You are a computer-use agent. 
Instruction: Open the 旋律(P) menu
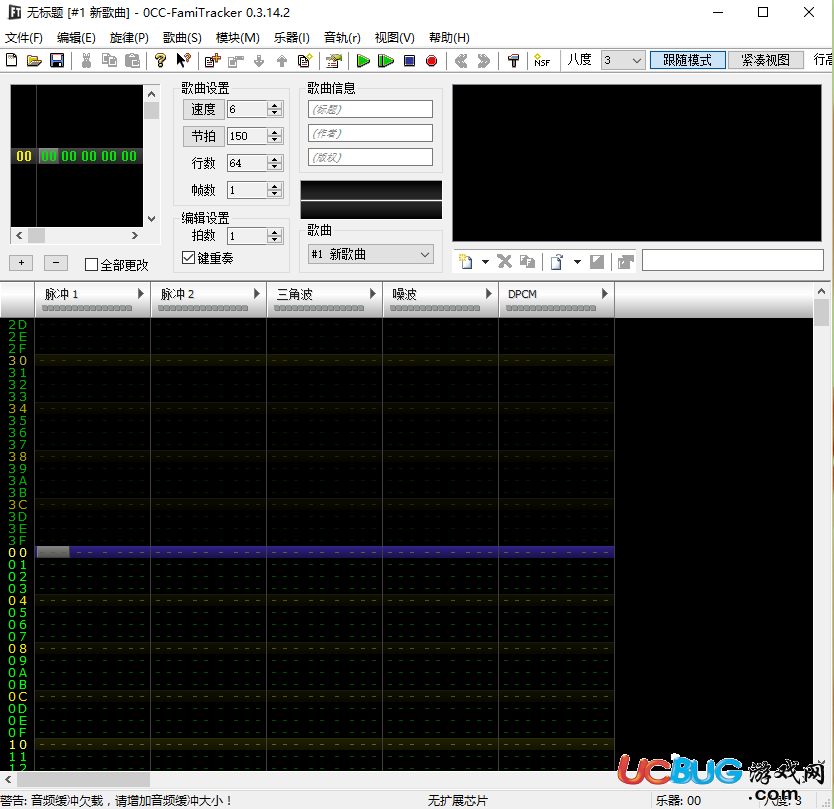[x=129, y=38]
